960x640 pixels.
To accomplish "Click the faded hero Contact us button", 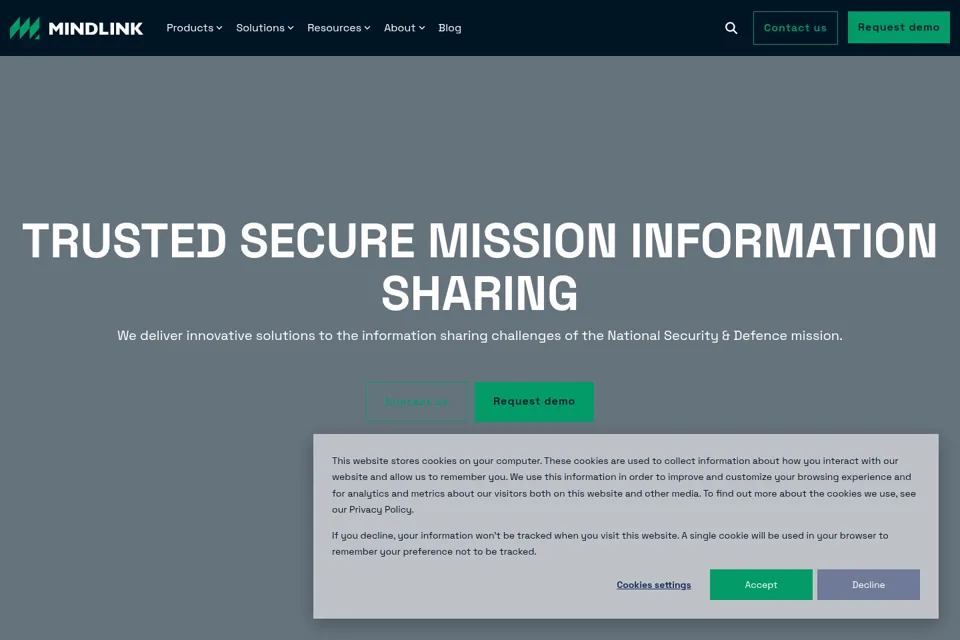I will [417, 402].
